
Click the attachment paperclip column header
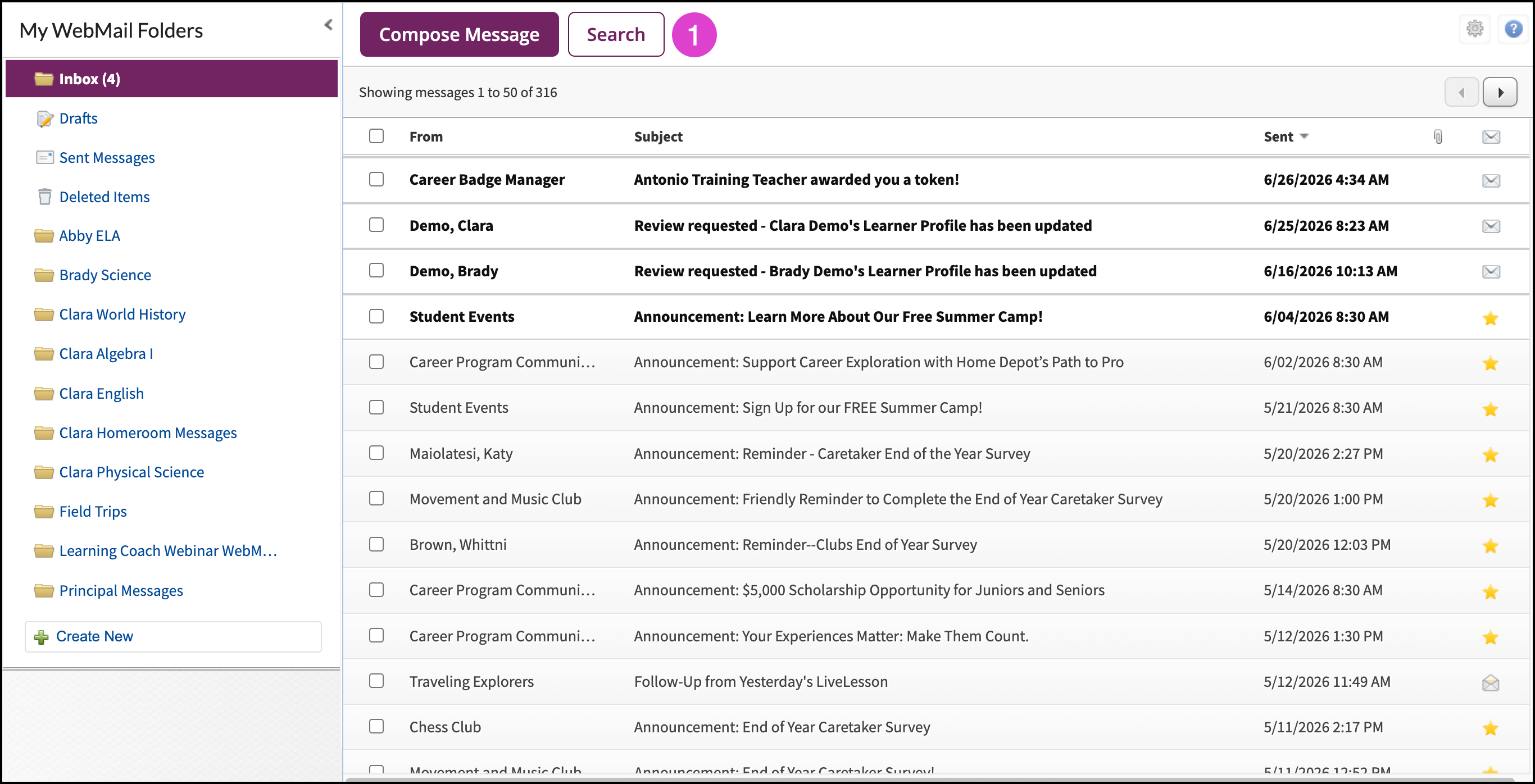[x=1438, y=137]
